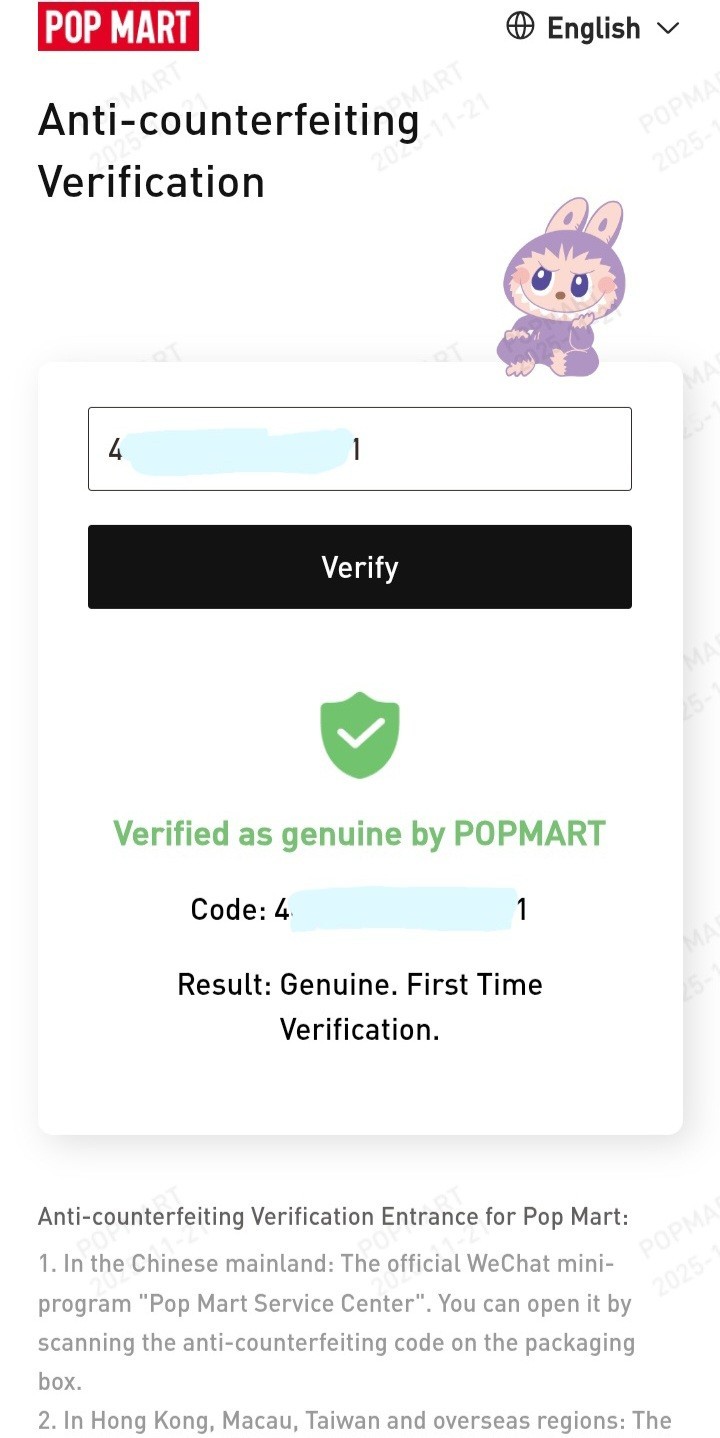The image size is (720, 1438).
Task: Select the Verified as genuine by POPMART text
Action: tap(360, 833)
